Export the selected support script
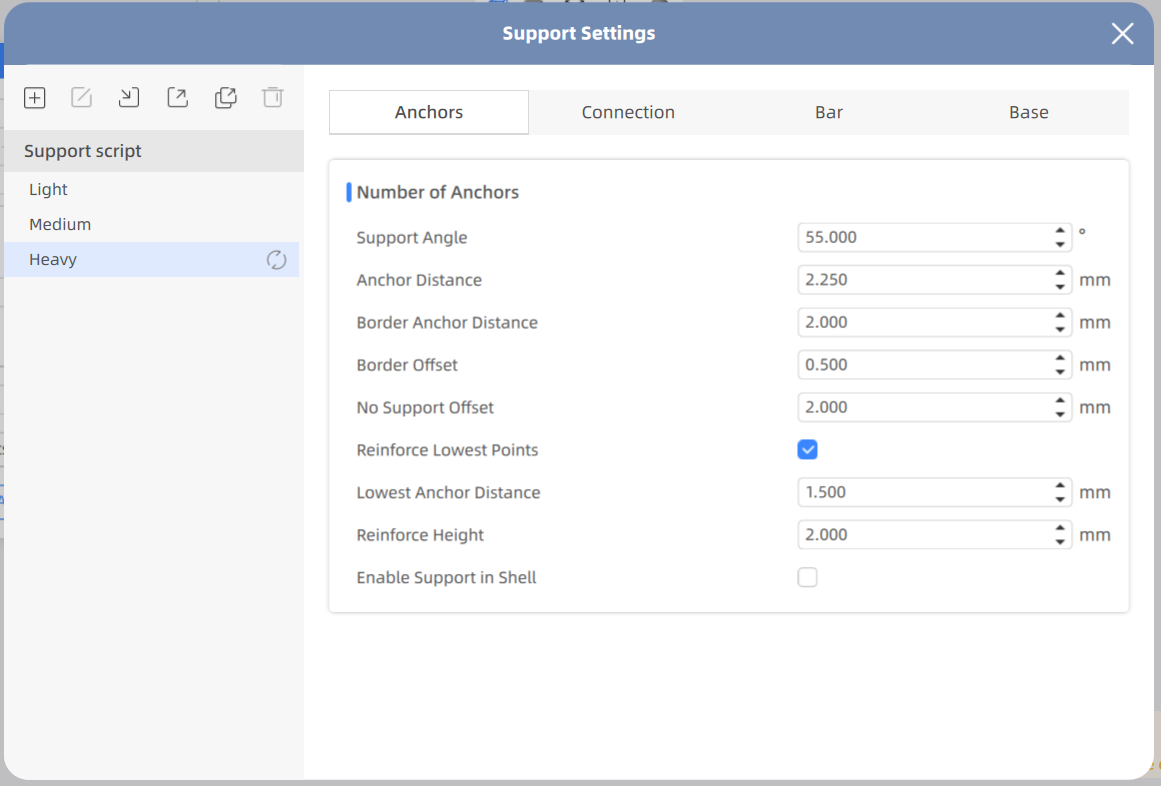The width and height of the screenshot is (1161, 786). pyautogui.click(x=177, y=97)
